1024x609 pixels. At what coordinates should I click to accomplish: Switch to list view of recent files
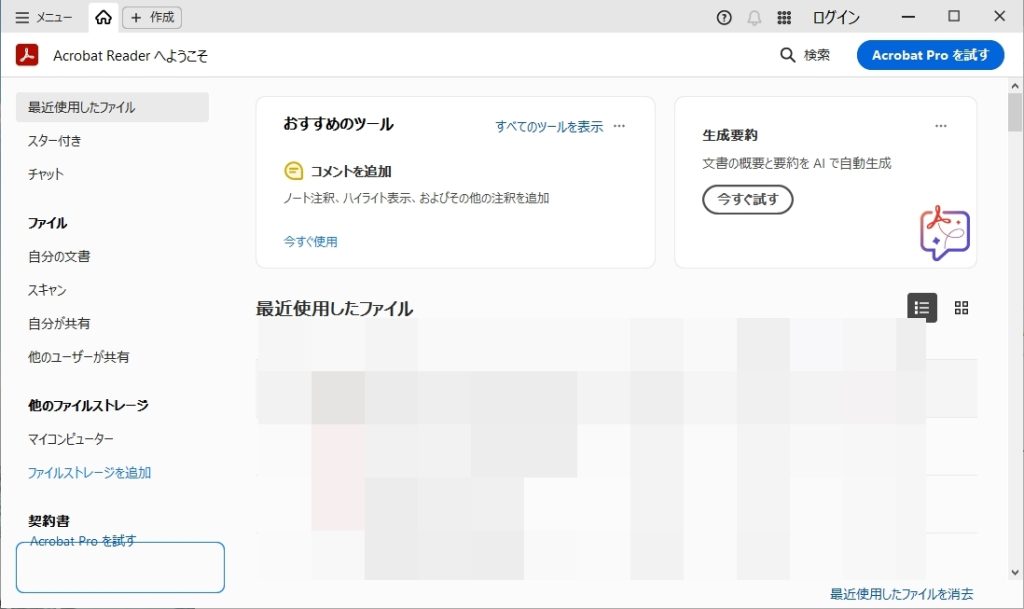922,308
